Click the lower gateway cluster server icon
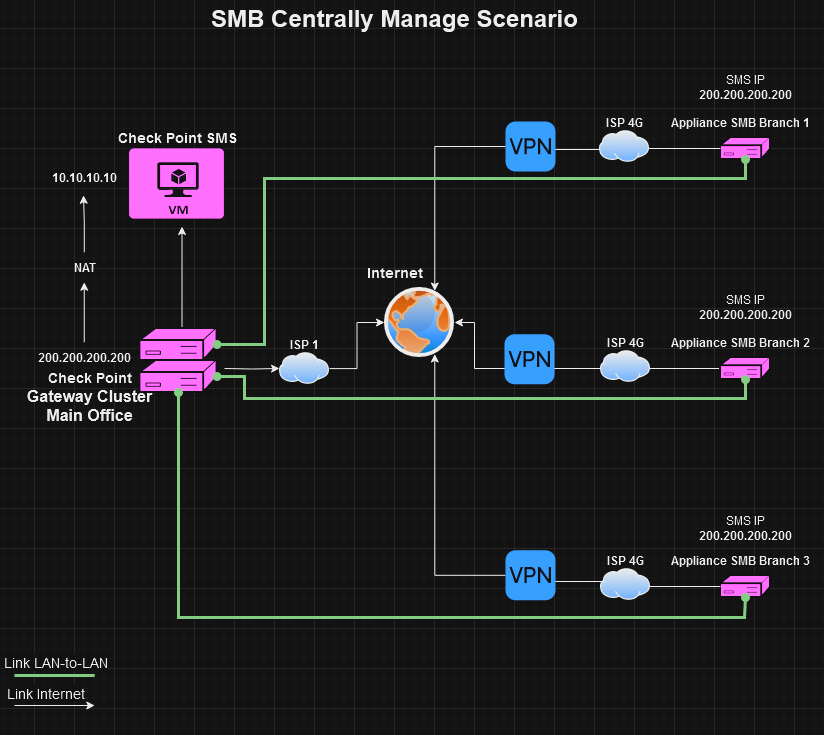This screenshot has height=735, width=824. pyautogui.click(x=178, y=376)
